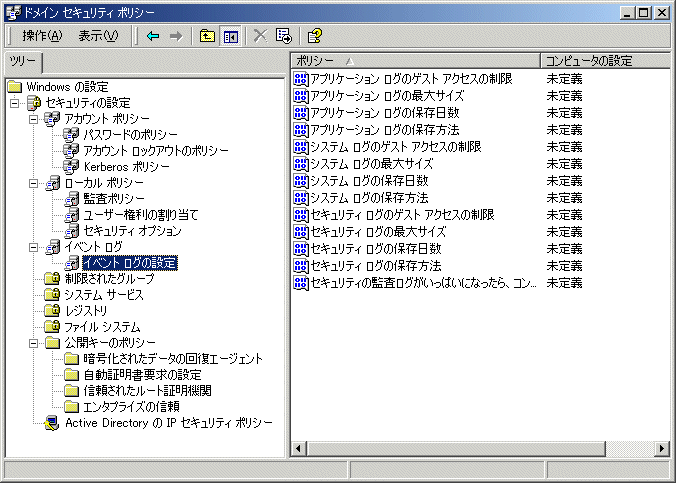Click the ファイル システム folder icon
676x483 pixels.
[52, 327]
